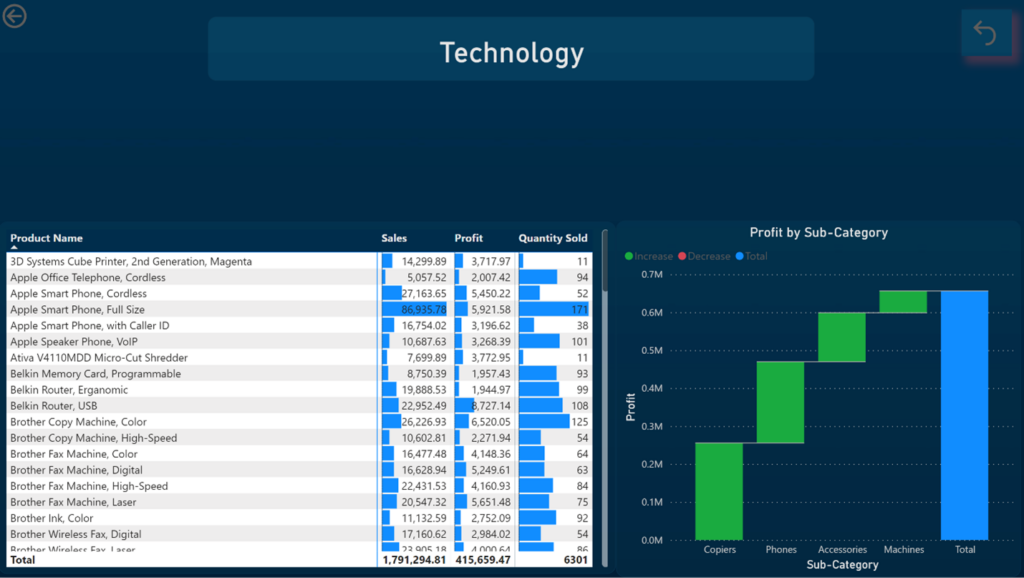This screenshot has width=1024, height=578.
Task: Click the sort arrow under Product Name
Action: tap(14, 247)
